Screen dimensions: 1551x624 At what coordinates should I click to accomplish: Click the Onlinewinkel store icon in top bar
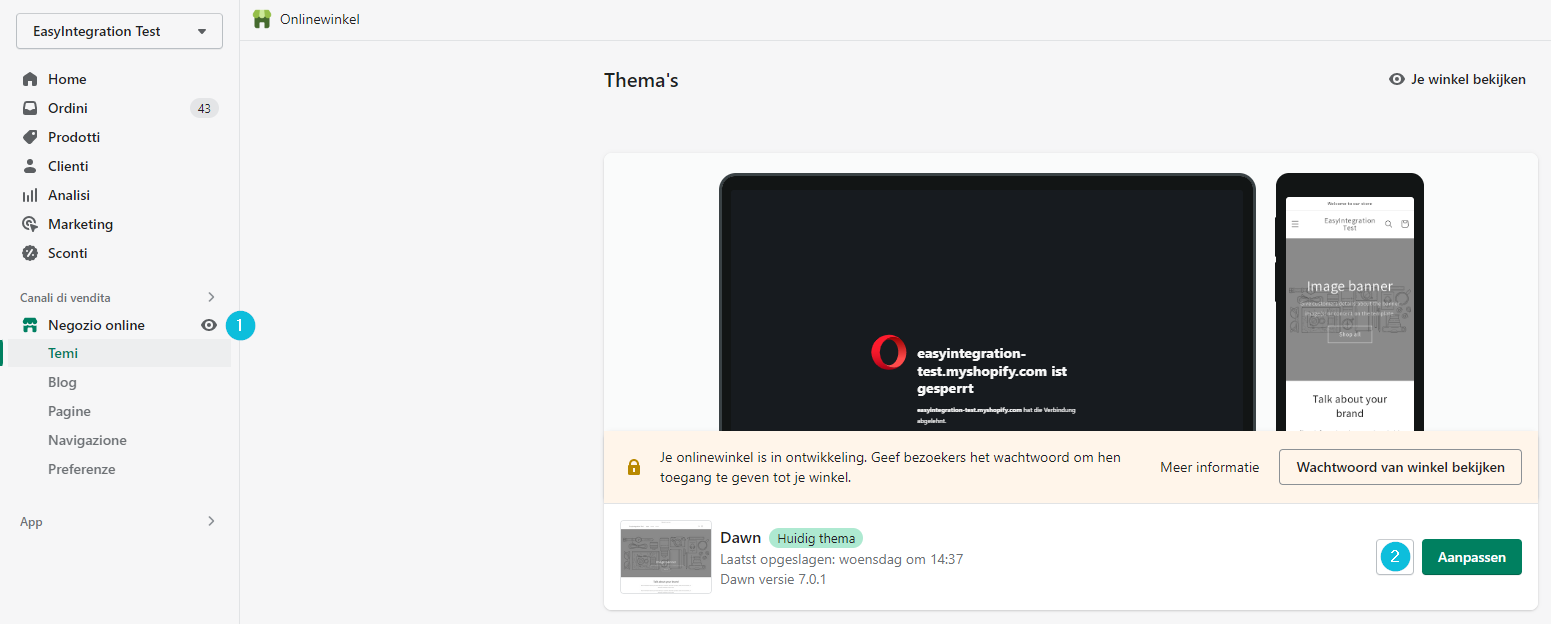click(262, 19)
